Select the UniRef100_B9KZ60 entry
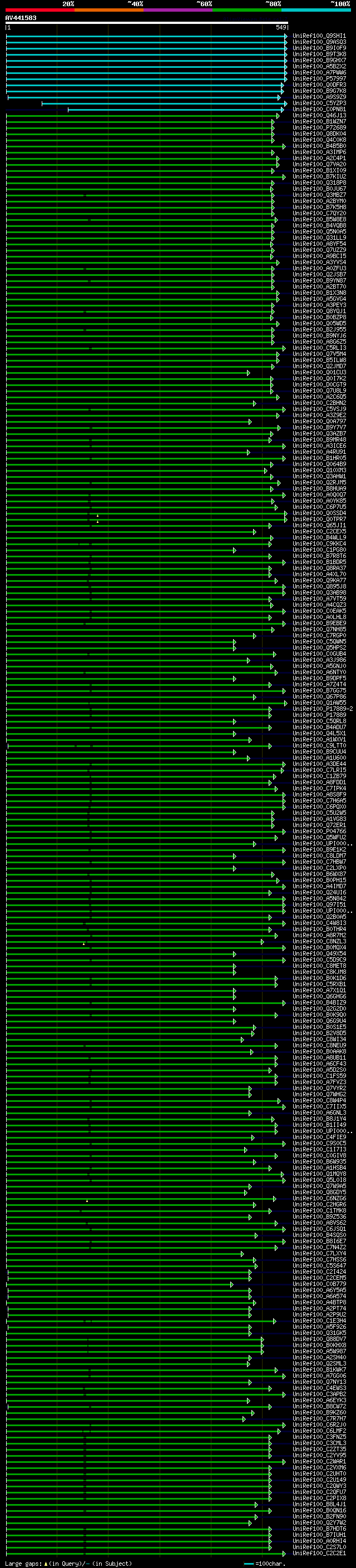 point(319,1412)
